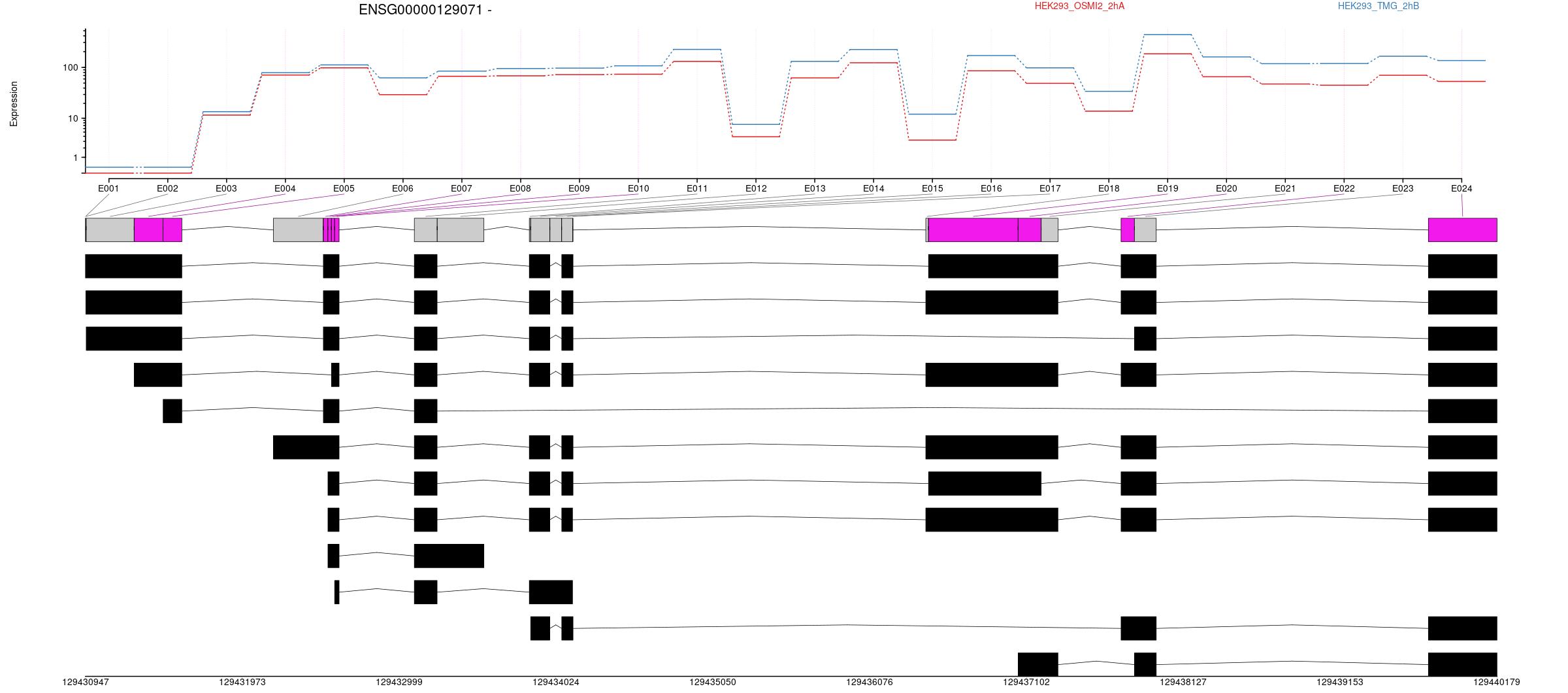The width and height of the screenshot is (1568, 693).
Task: Click the largest magenta exon block in gene model
Action: click(973, 230)
